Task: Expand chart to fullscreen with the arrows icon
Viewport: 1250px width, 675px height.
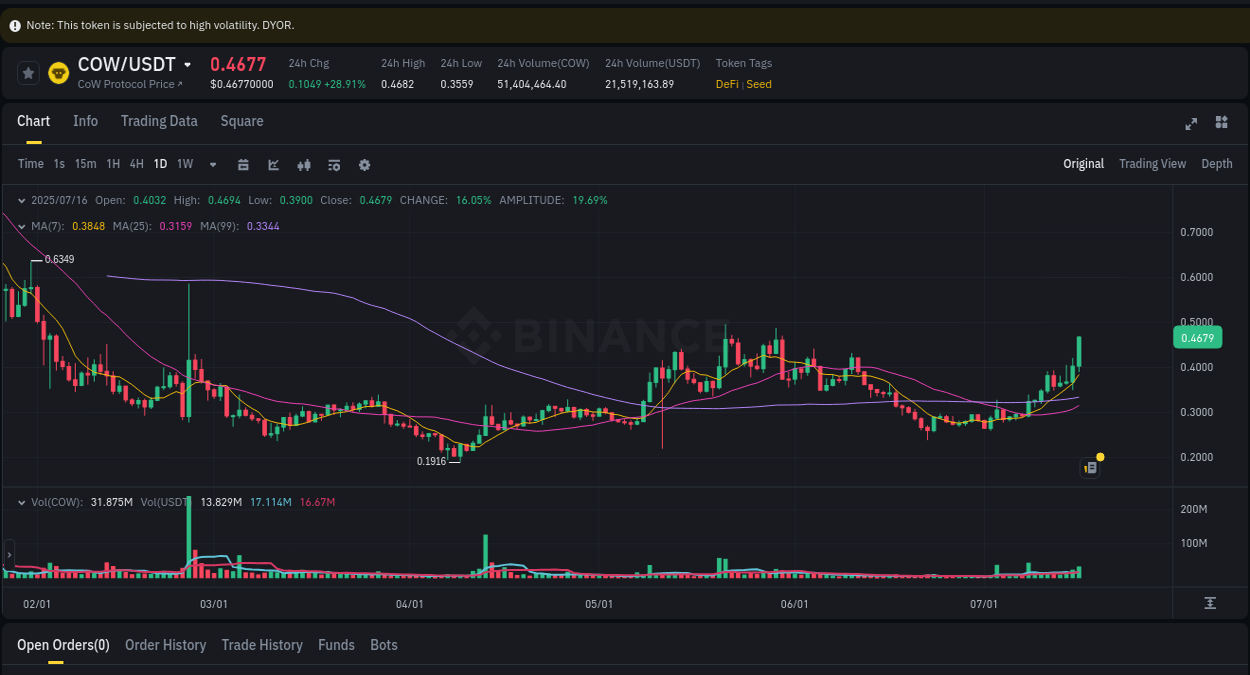Action: [1190, 124]
